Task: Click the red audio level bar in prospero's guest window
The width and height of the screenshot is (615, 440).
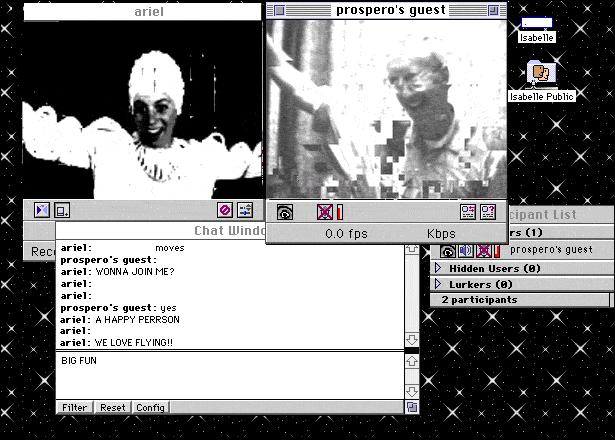Action: tap(340, 212)
